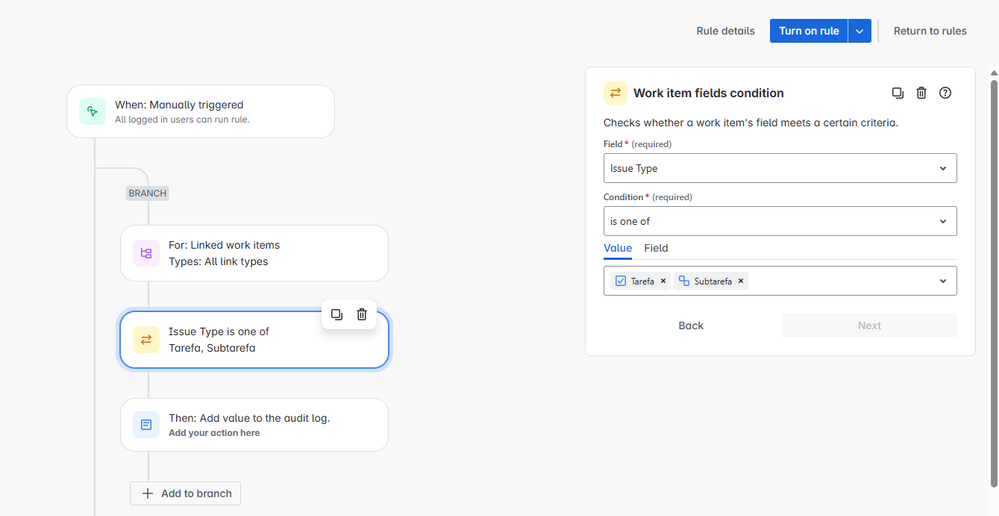Open help for Work item fields condition
This screenshot has width=999, height=516.
945,93
